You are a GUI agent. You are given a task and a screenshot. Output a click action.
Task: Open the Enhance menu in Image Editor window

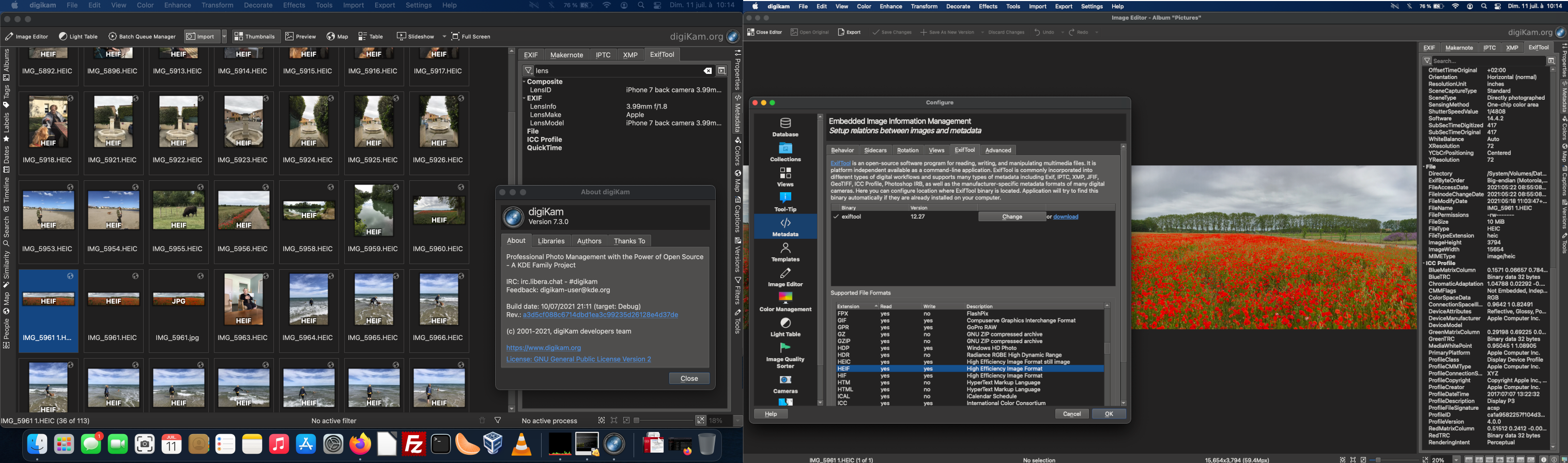[x=890, y=7]
